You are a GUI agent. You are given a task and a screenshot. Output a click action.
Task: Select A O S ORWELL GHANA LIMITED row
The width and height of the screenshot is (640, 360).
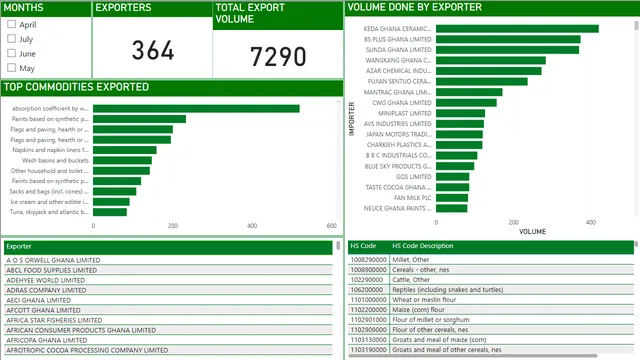168,260
